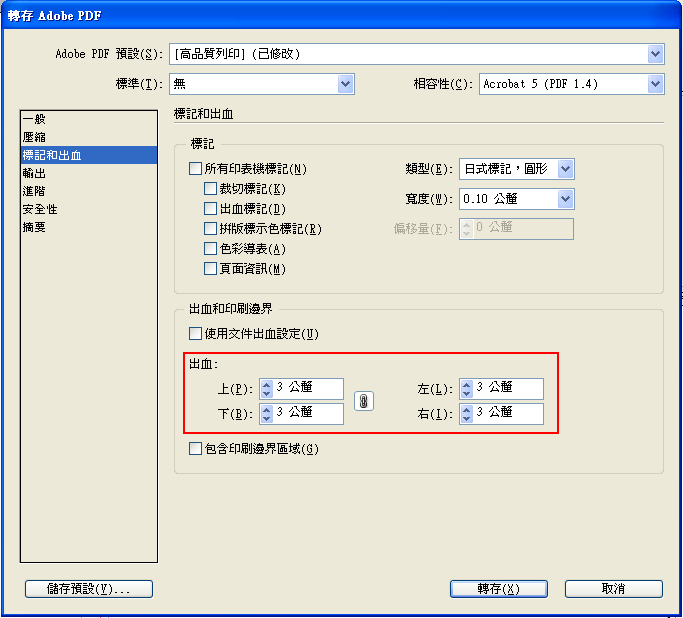
Task: Open the 標準 dropdown
Action: (x=262, y=84)
